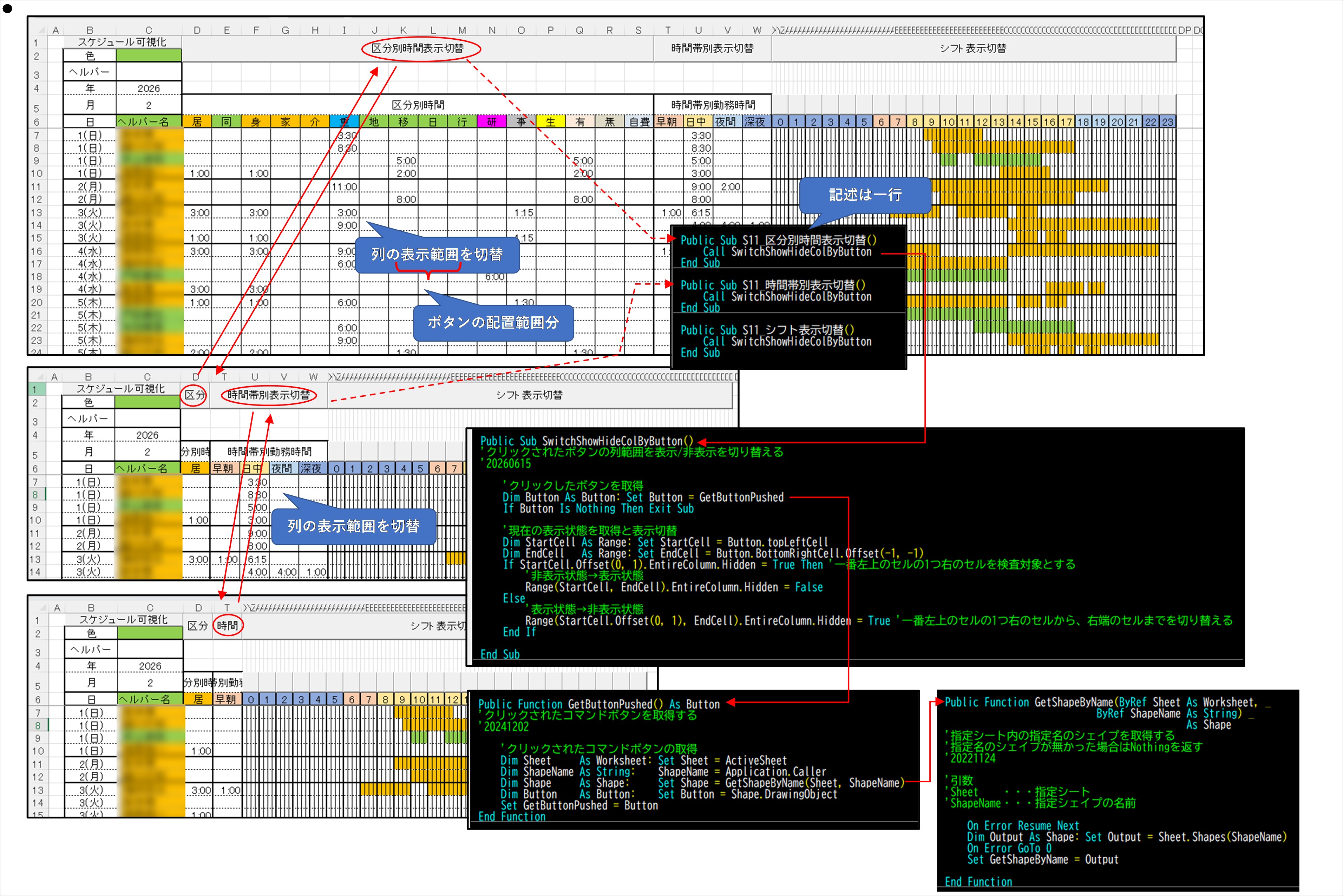The image size is (1343, 896).
Task: Select the ヘルパー名 header in top sheet
Action: [149, 122]
